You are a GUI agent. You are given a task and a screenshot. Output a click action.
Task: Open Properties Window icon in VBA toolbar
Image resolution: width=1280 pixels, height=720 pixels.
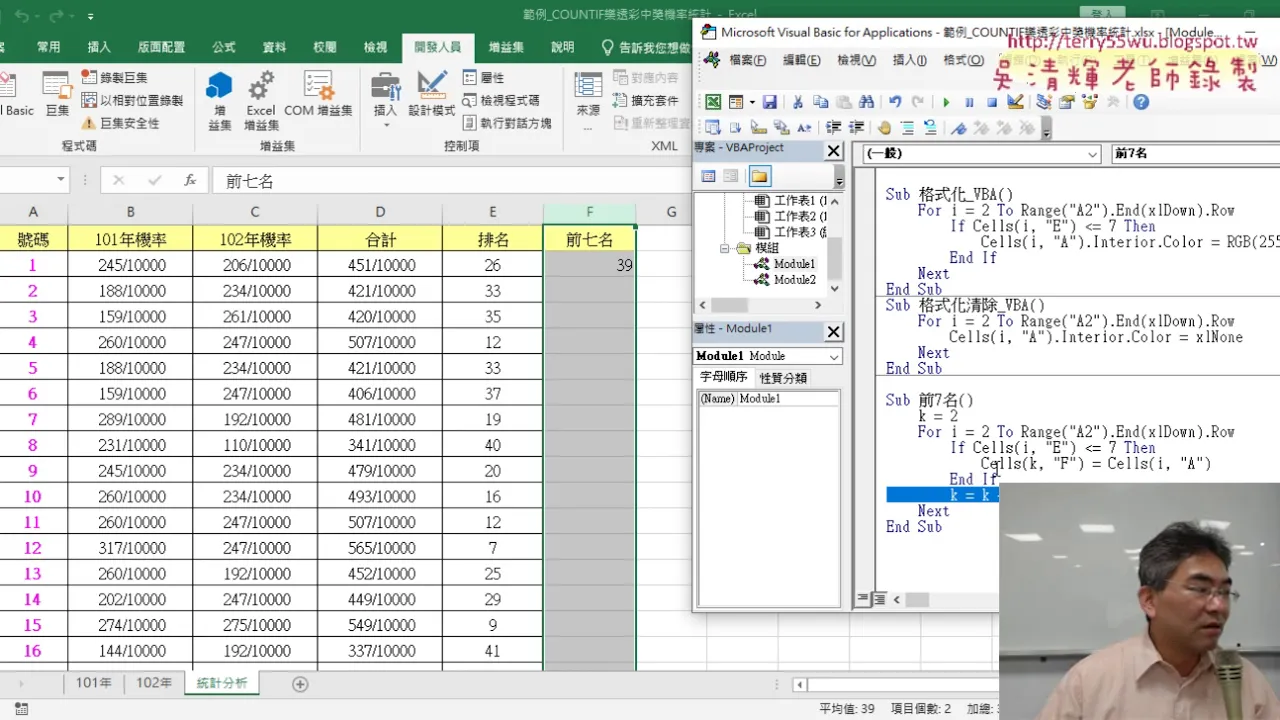pyautogui.click(x=1067, y=102)
